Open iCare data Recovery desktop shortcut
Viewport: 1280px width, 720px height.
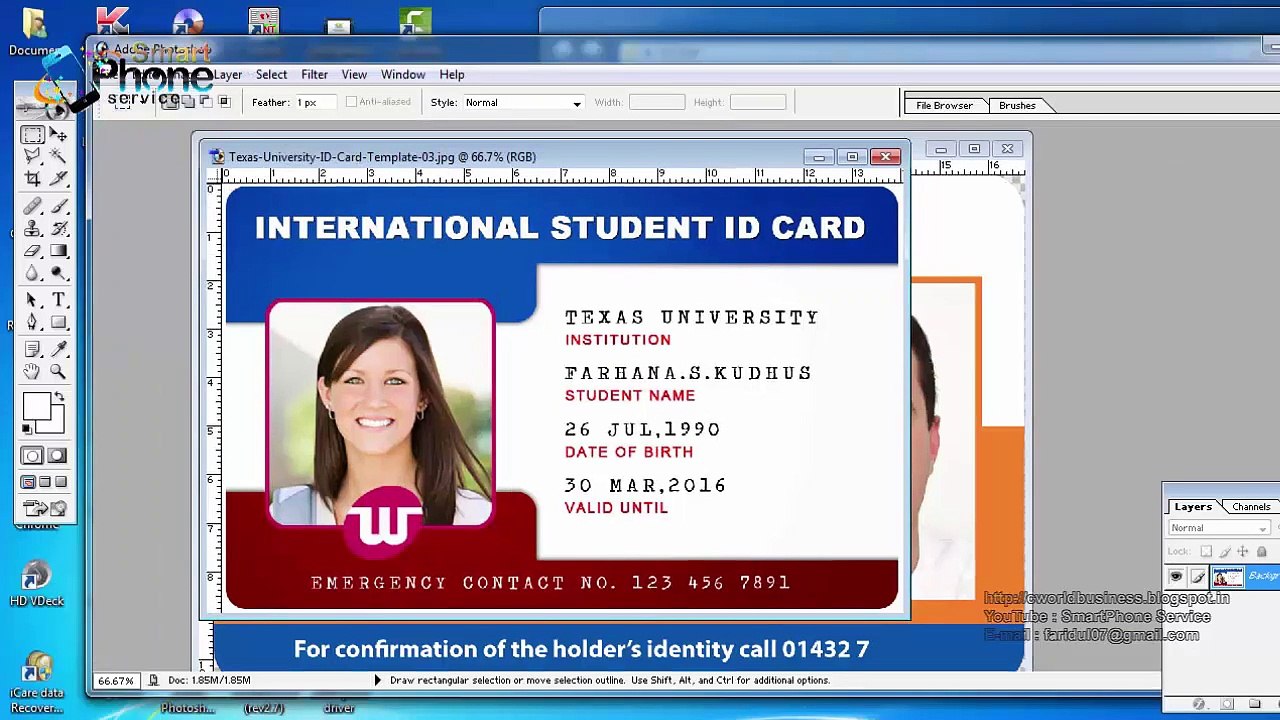tap(36, 682)
